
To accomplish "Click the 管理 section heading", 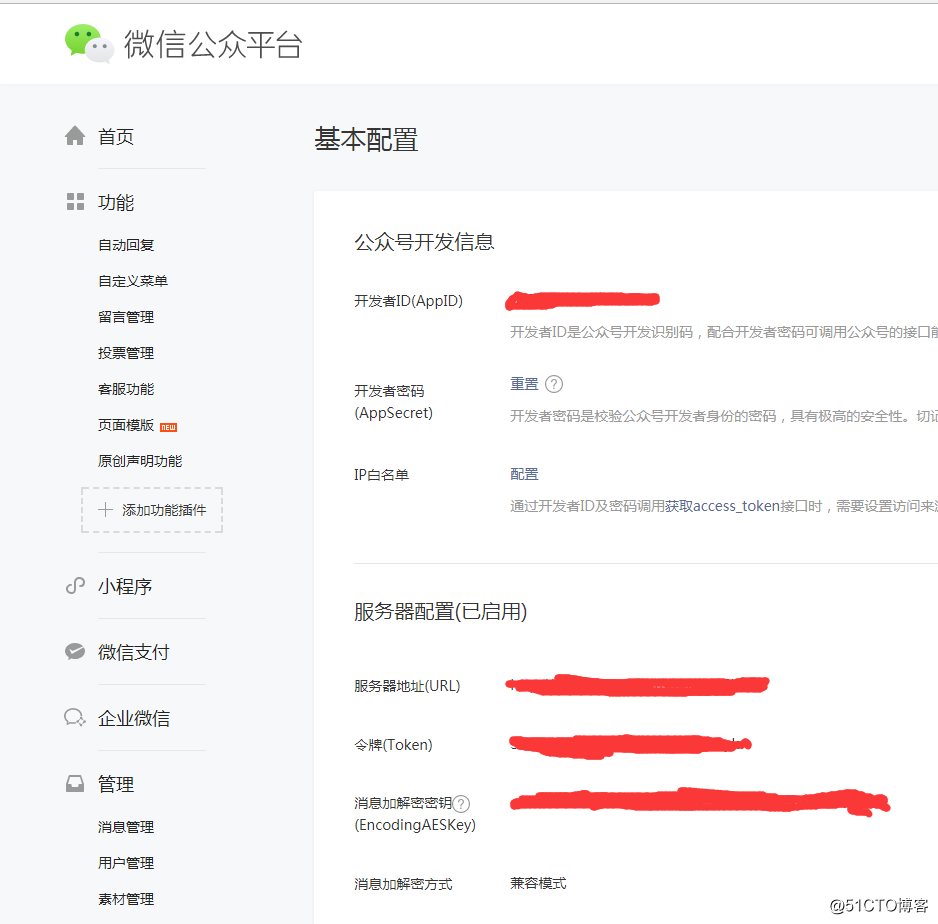I will pos(116,783).
